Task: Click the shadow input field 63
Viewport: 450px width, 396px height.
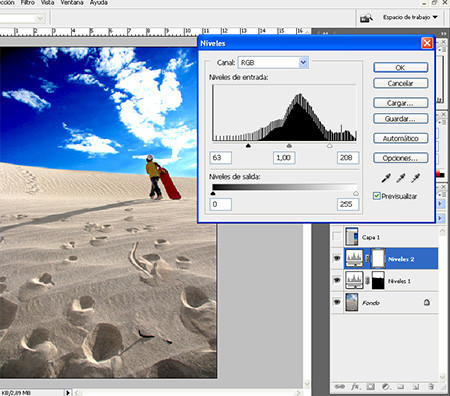Action: click(x=221, y=158)
